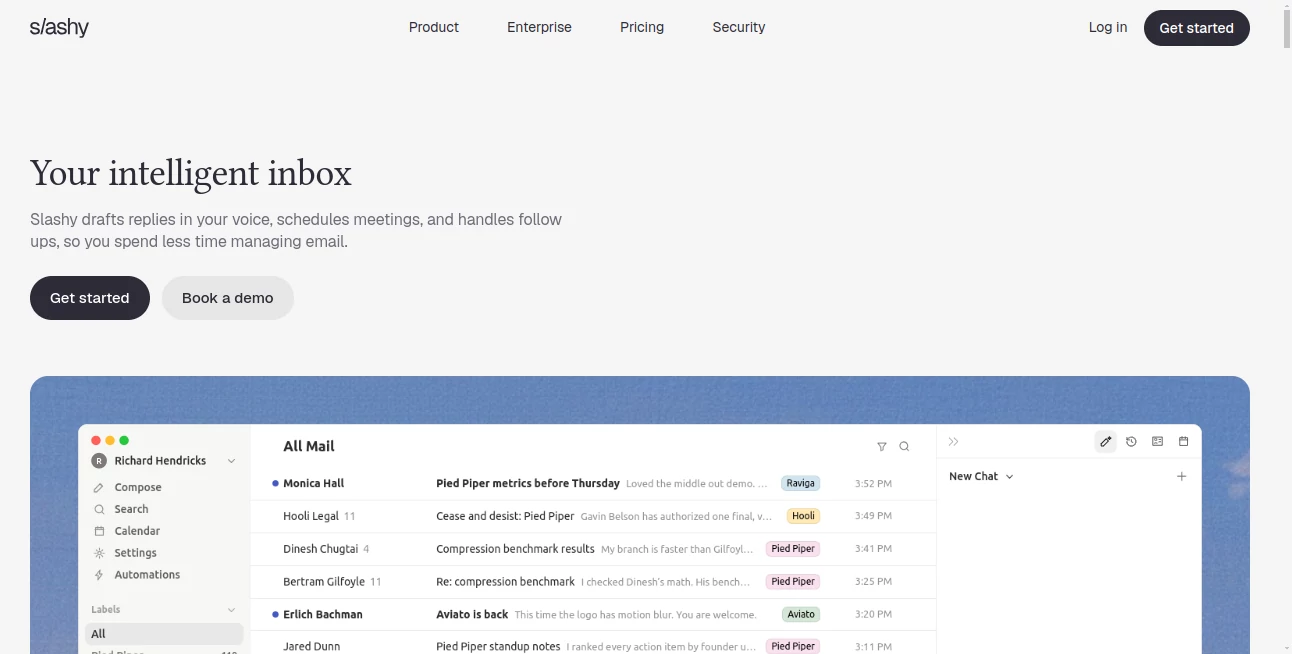The height and width of the screenshot is (654, 1292).
Task: Collapse chat panel with double-chevron icon
Action: [x=954, y=442]
